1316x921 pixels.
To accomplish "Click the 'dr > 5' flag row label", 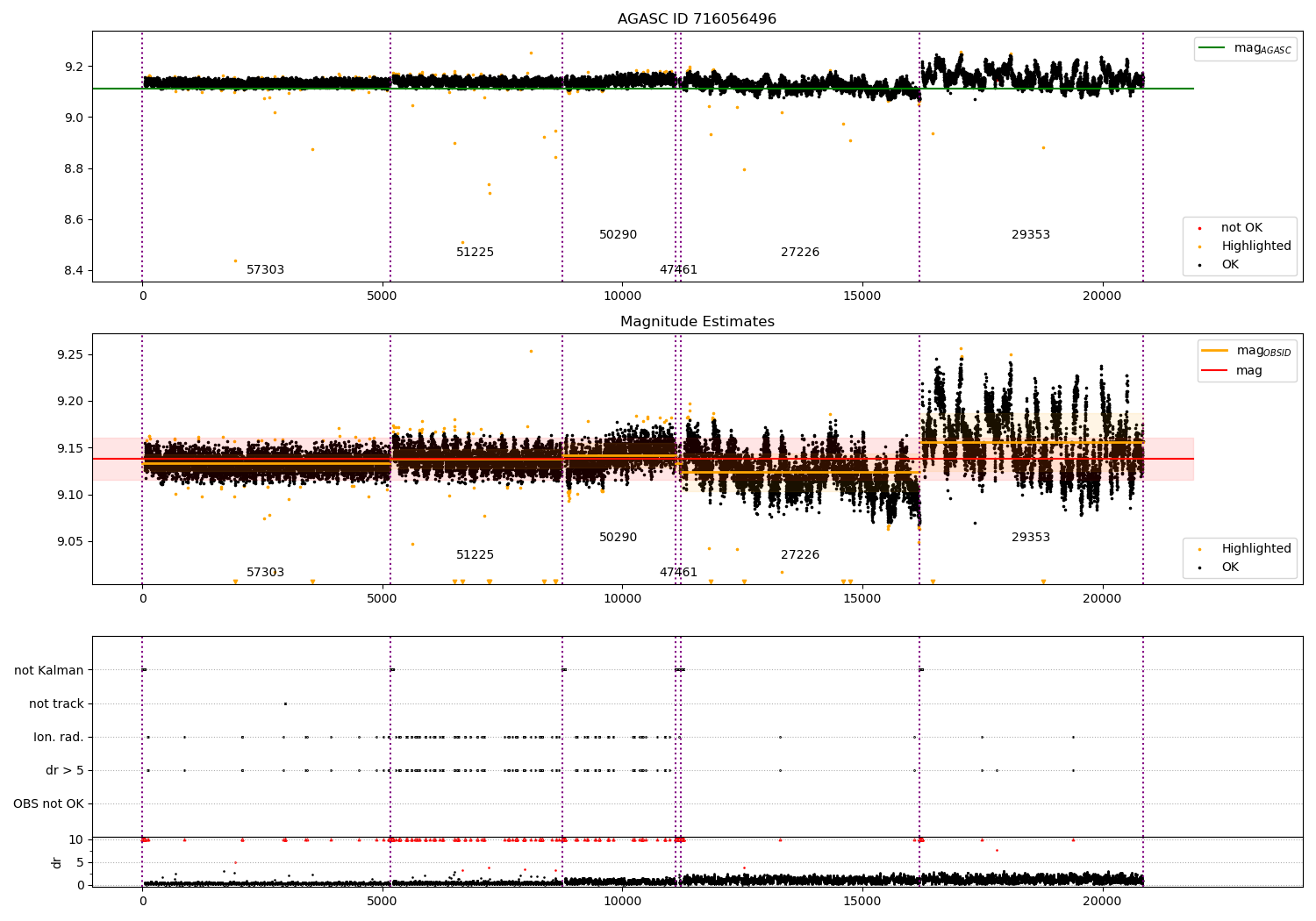I will [65, 771].
